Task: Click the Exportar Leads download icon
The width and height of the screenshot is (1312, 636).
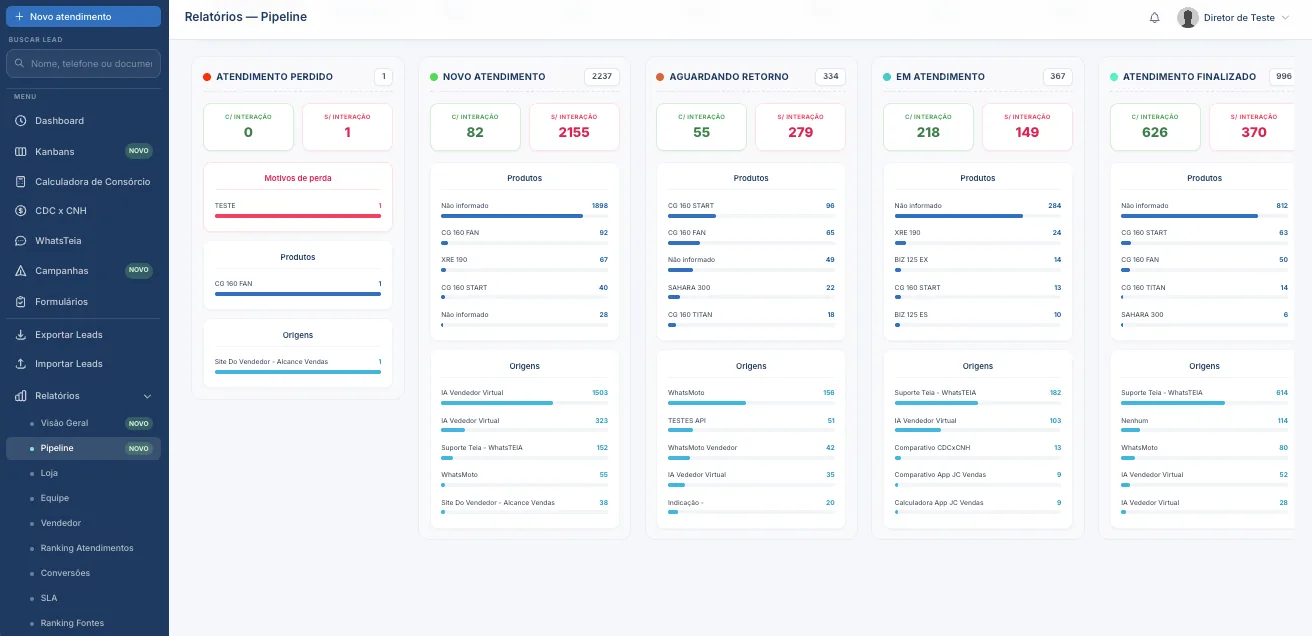Action: click(x=21, y=335)
